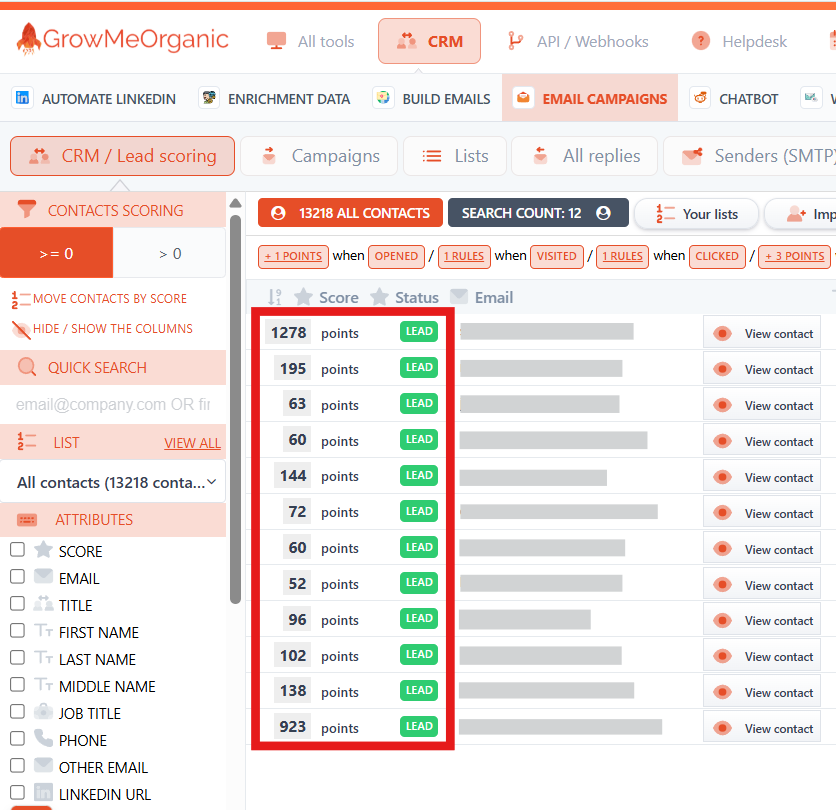Click the Build Emails icon

pos(383,98)
